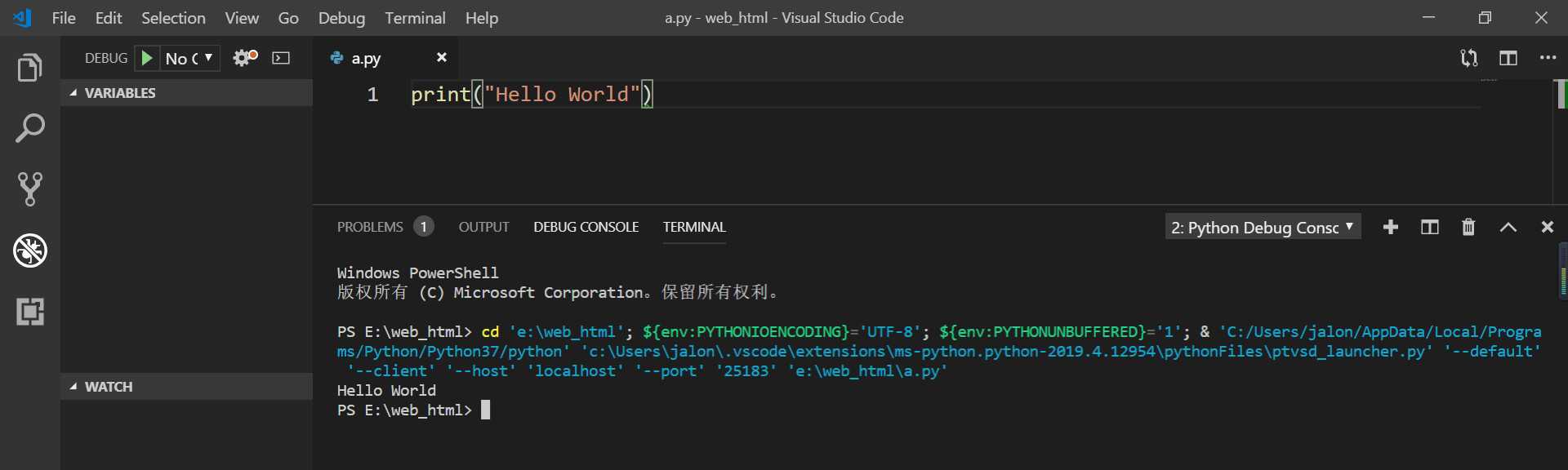
Task: Open terminal selector '2: Python Debug Console'
Action: [1263, 227]
